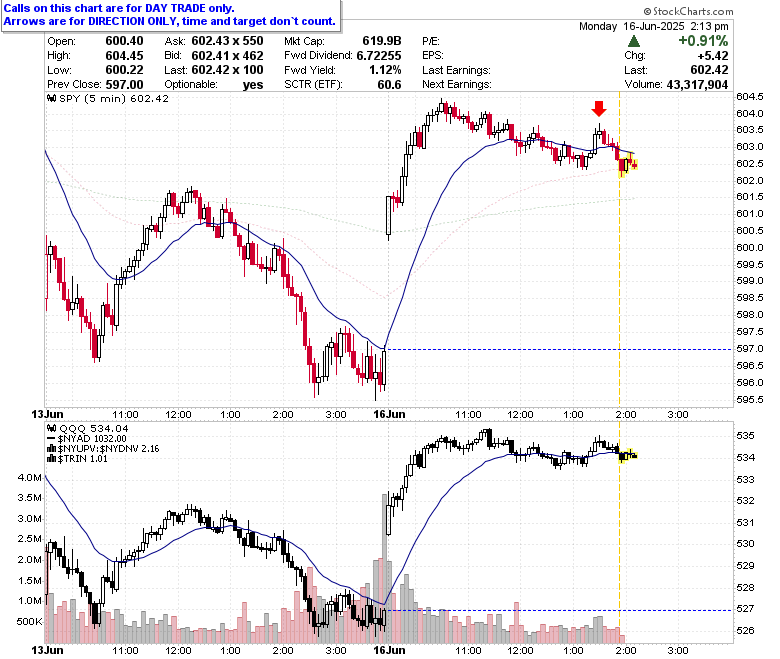This screenshot has width=780, height=659.
Task: Click the blue DAY TRADE notice text
Action: click(169, 15)
